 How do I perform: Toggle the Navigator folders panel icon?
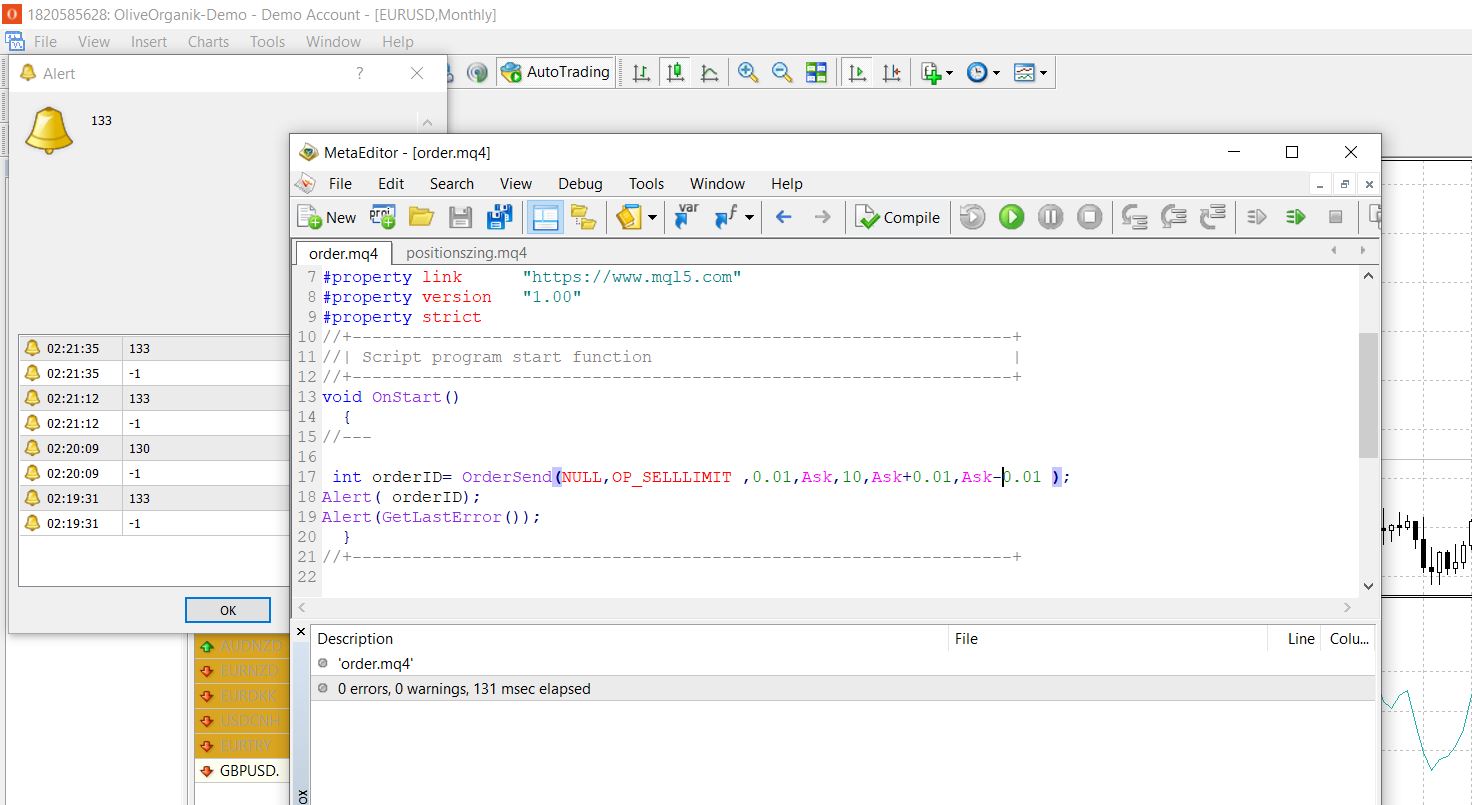584,217
